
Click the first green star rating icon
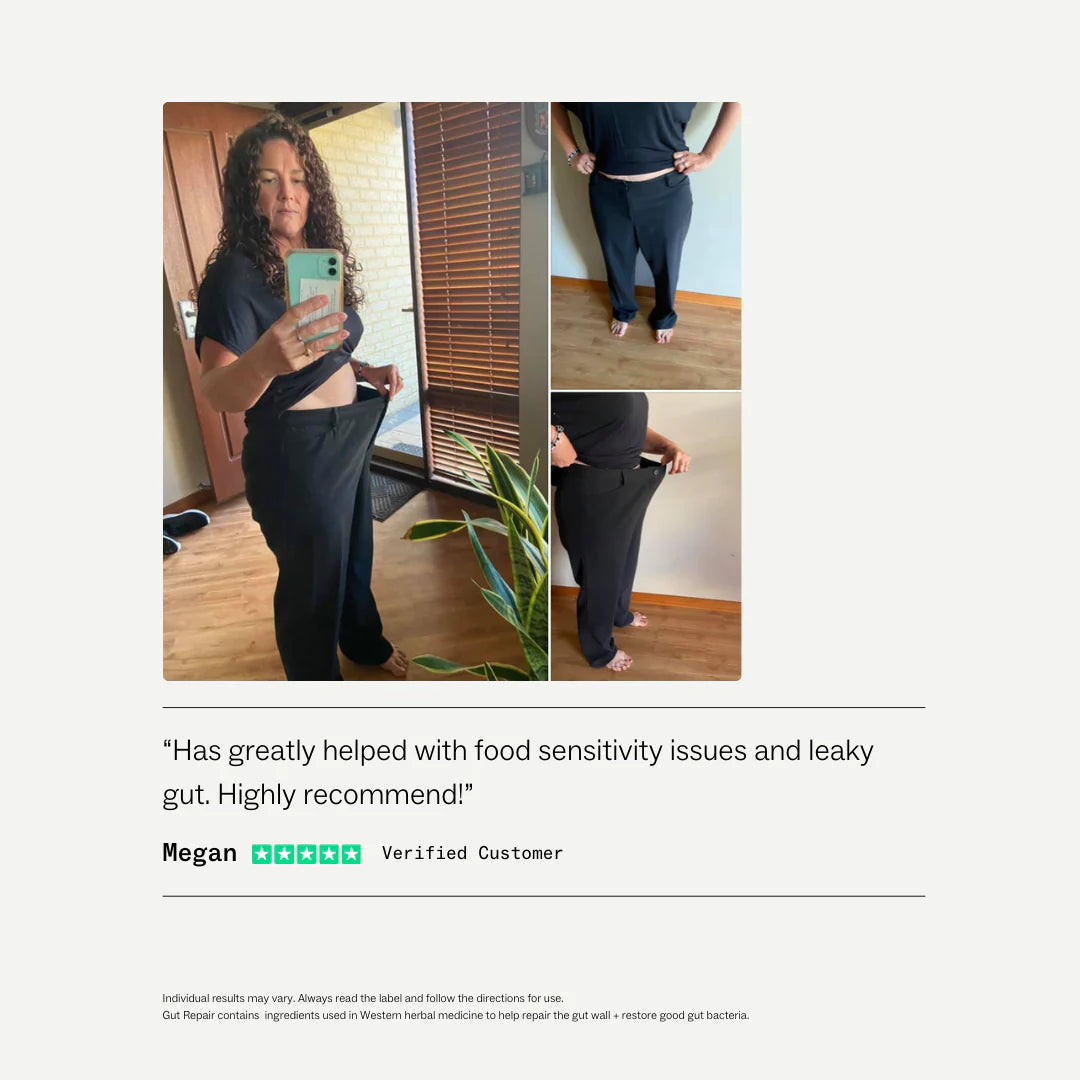click(262, 854)
